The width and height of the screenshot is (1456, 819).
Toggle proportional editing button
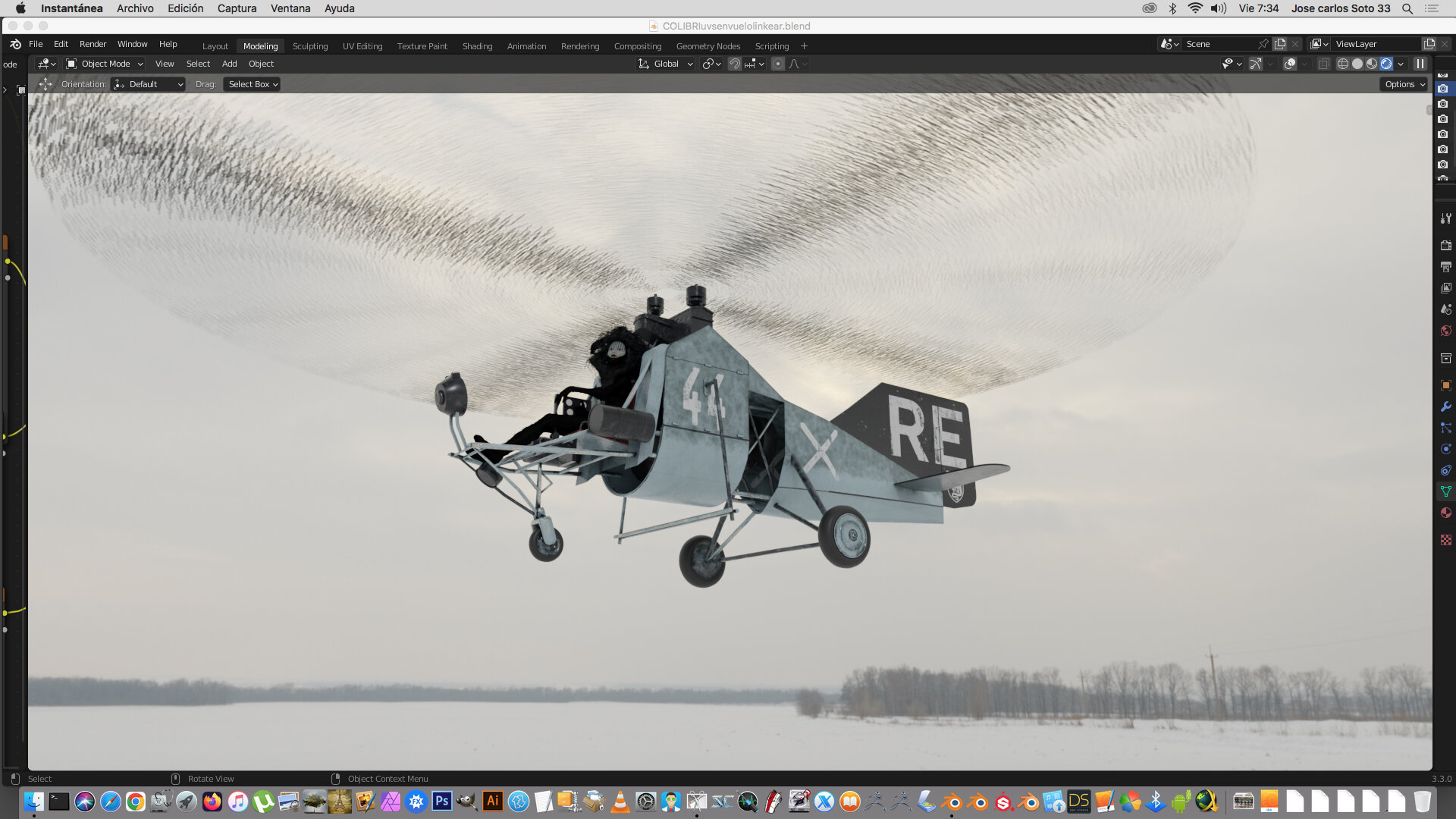point(777,64)
